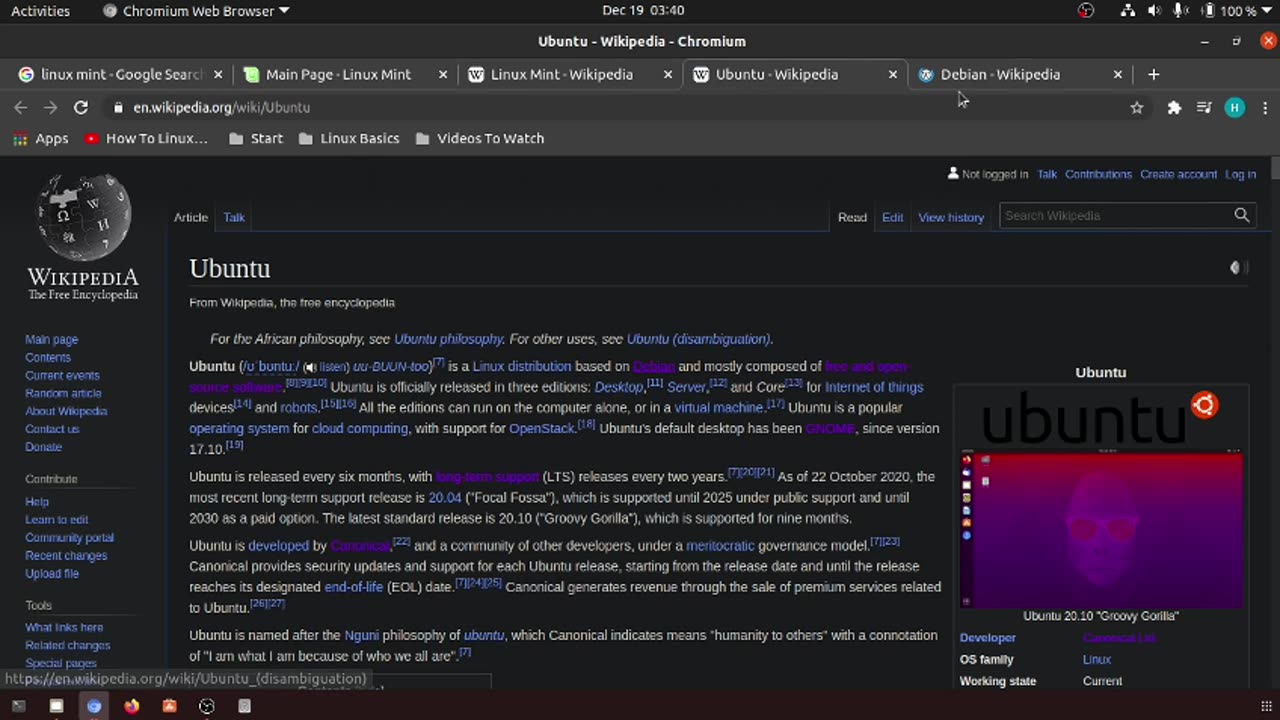Open the clock showing Dec 19 03:40
Screen dimensions: 1280x720
[643, 11]
